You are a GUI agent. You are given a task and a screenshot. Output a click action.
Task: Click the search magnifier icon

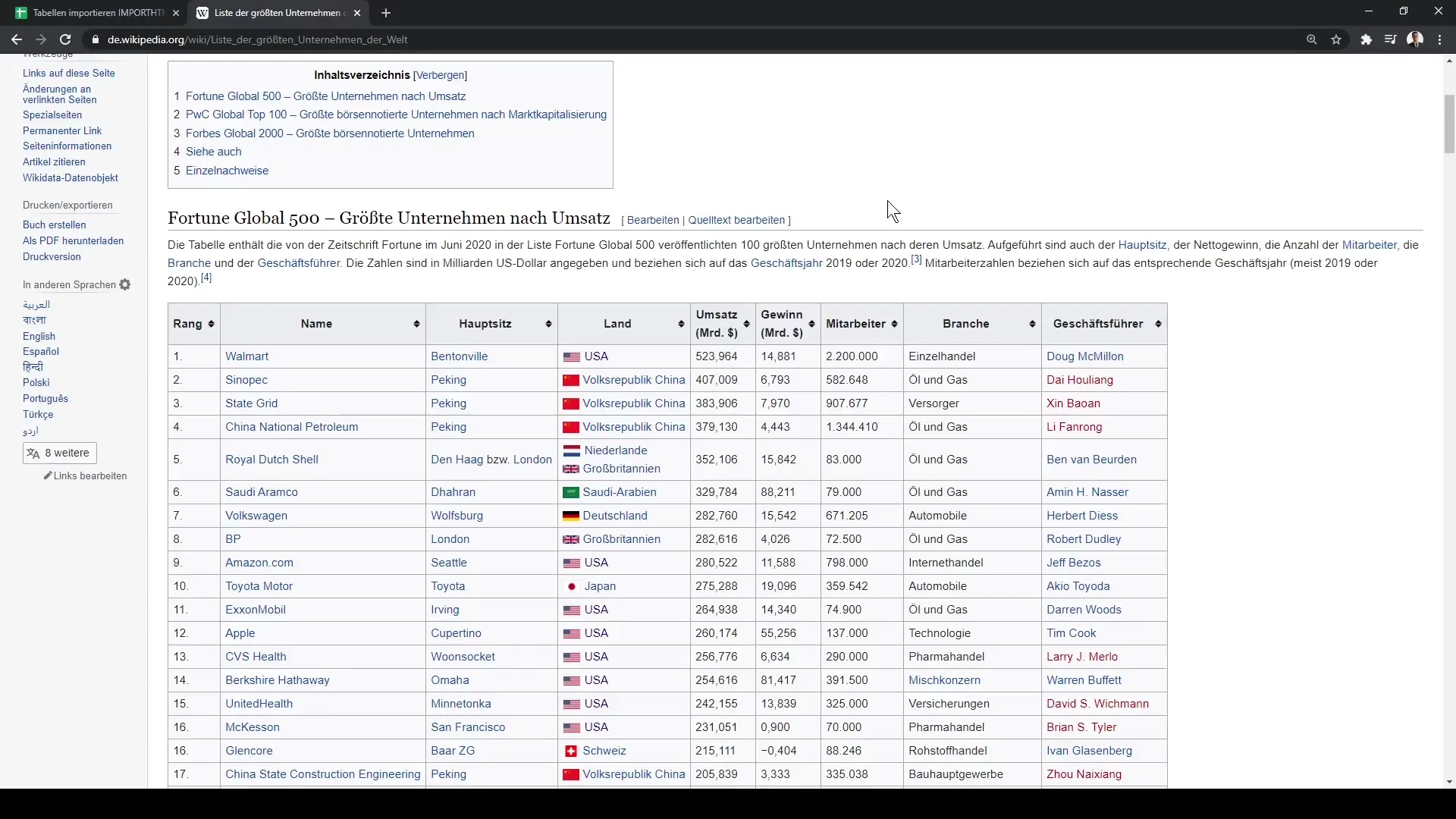1312,39
